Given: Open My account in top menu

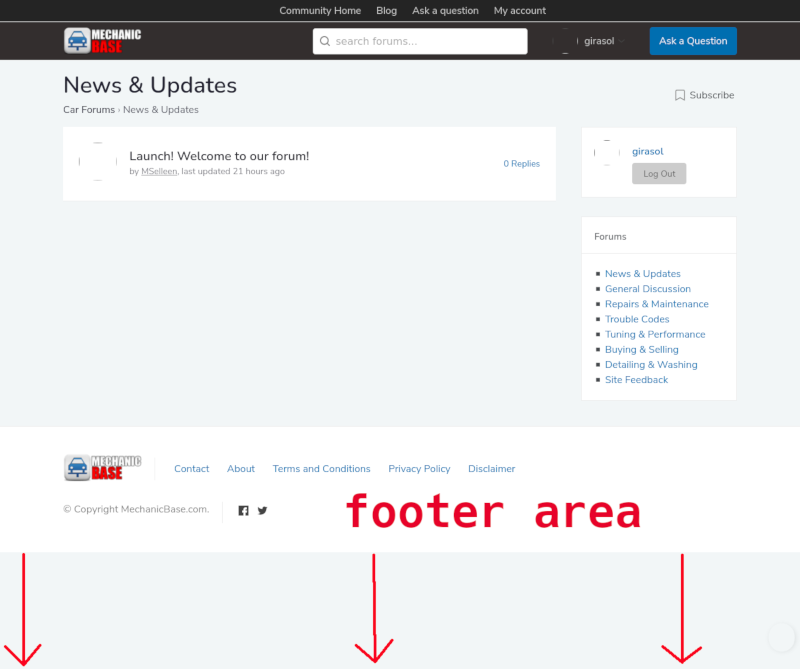Looking at the screenshot, I should click(x=519, y=11).
